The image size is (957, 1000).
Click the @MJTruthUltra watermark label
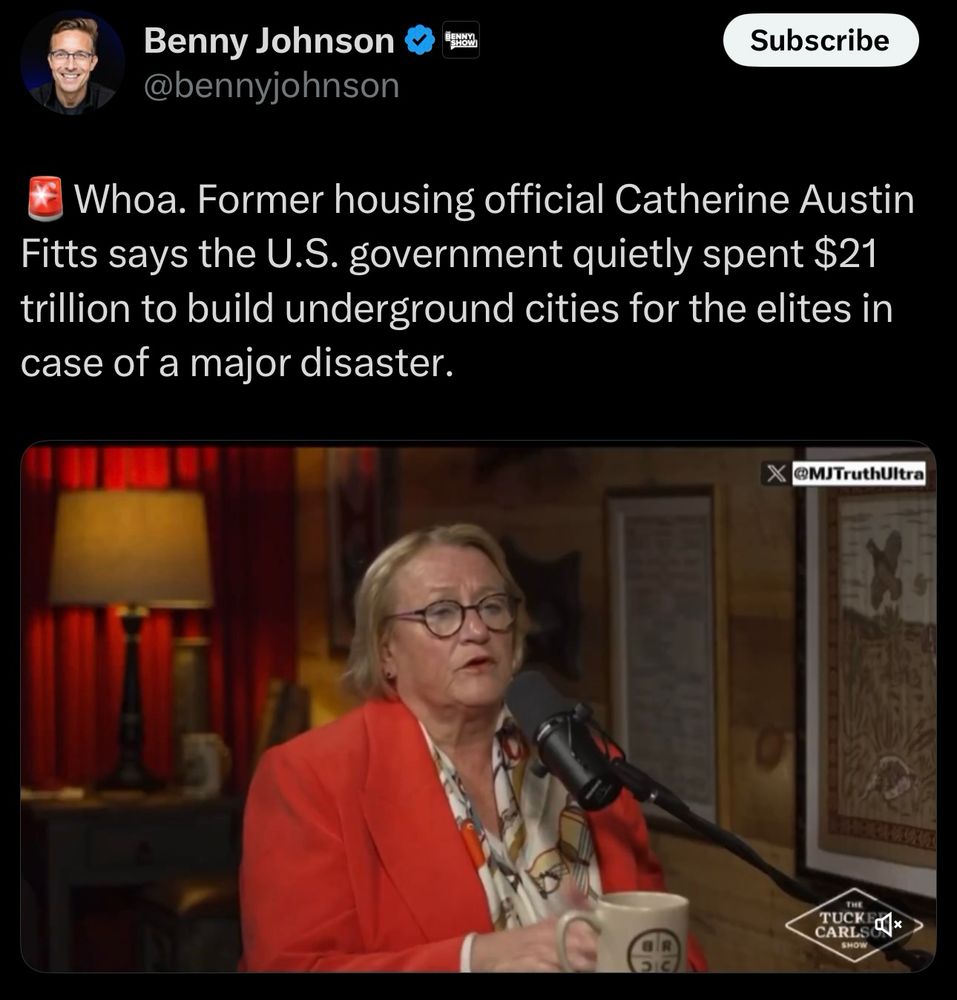point(858,474)
